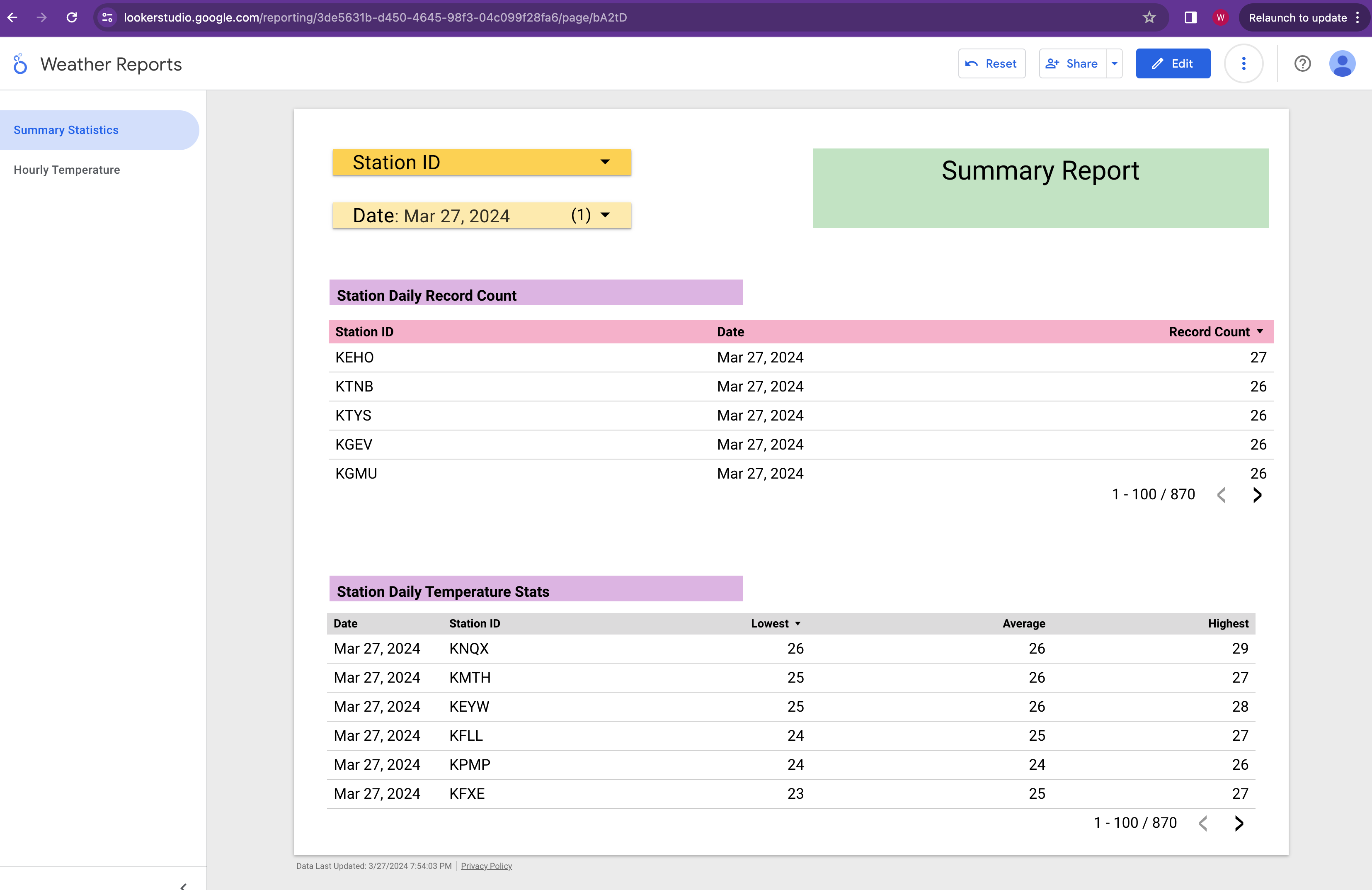Select the Summary Statistics page

[x=66, y=130]
